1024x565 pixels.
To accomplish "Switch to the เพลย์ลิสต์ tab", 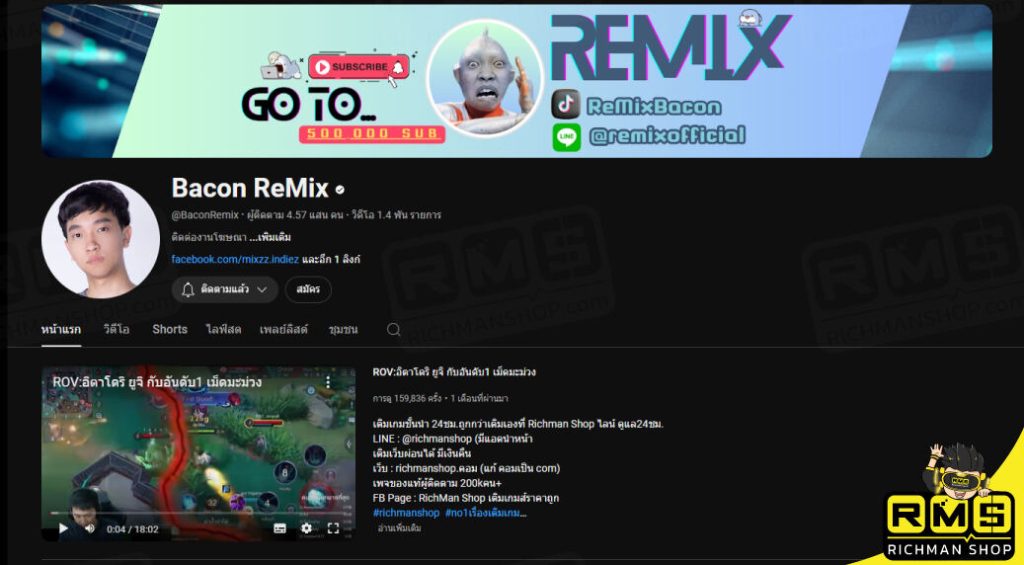I will [x=284, y=329].
